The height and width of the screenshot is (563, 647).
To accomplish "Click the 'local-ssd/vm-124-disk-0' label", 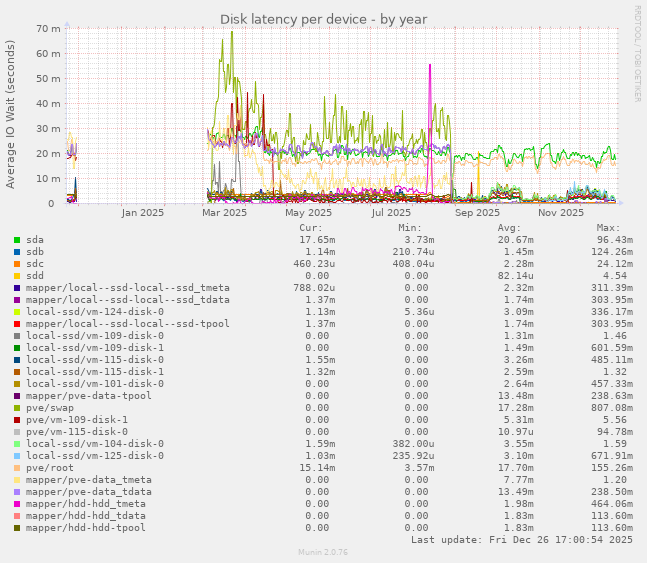I will [x=95, y=312].
